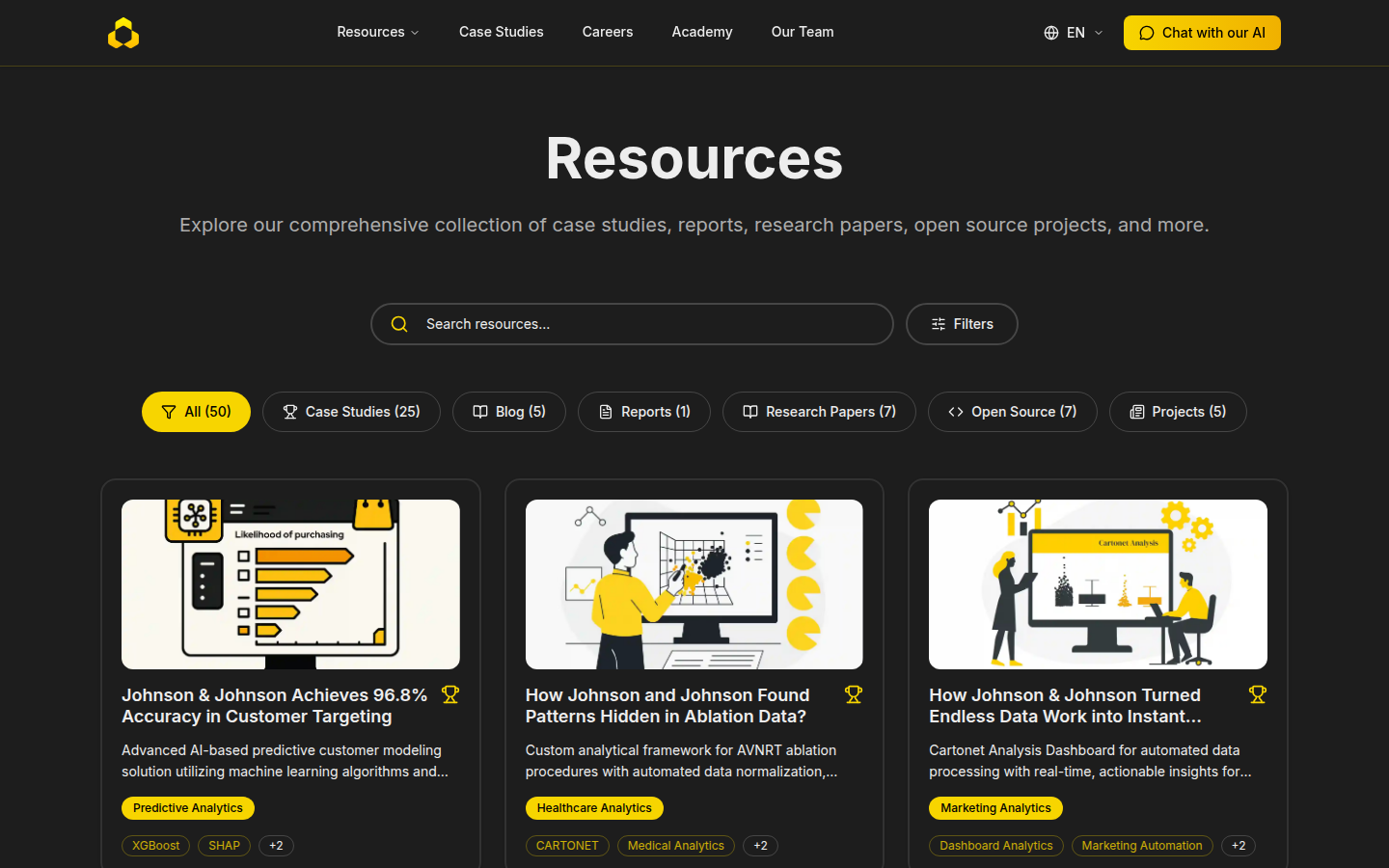Image resolution: width=1389 pixels, height=868 pixels.
Task: Click the globe language icon
Action: [x=1051, y=33]
